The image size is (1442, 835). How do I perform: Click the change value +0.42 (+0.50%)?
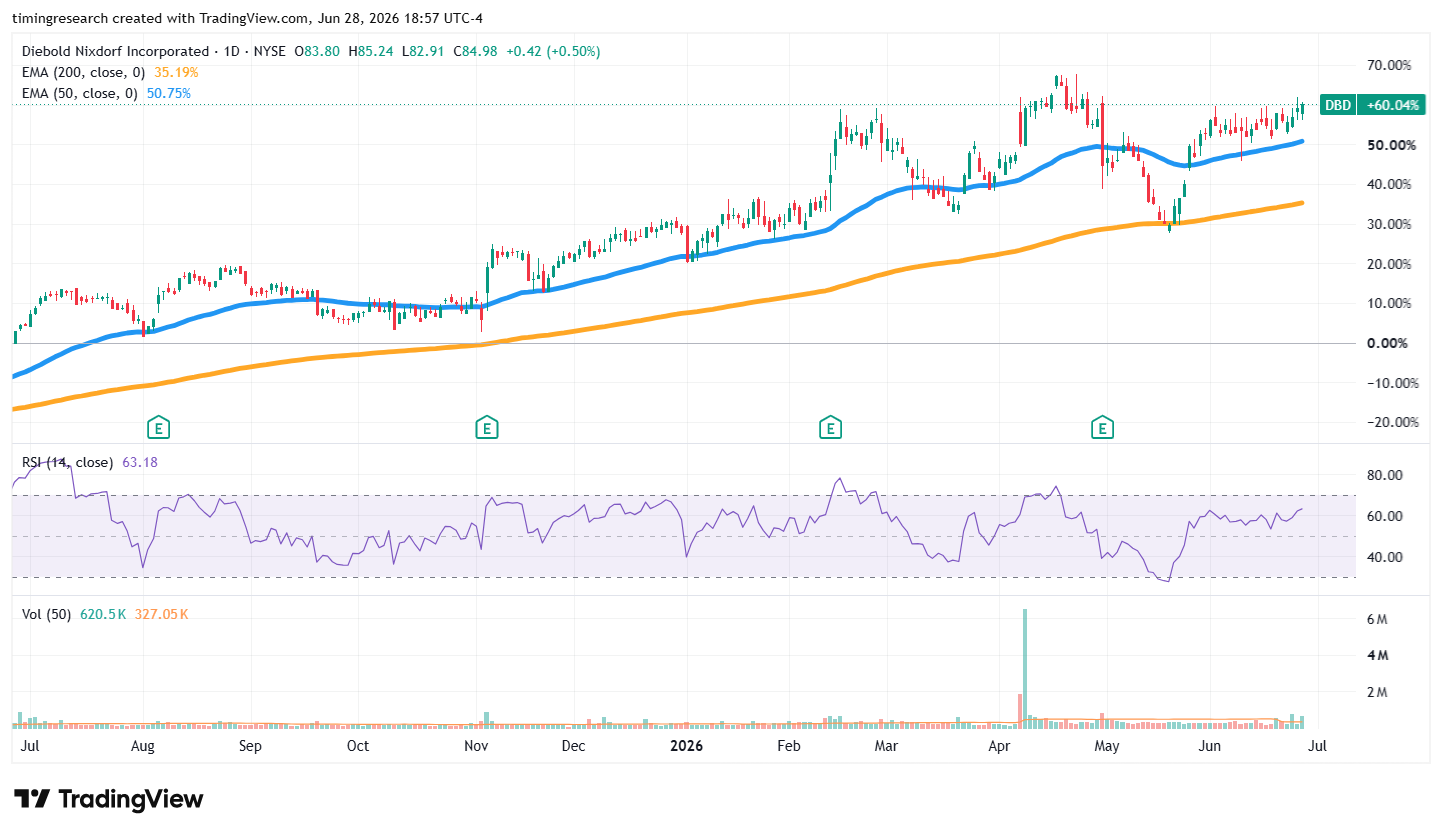click(554, 51)
